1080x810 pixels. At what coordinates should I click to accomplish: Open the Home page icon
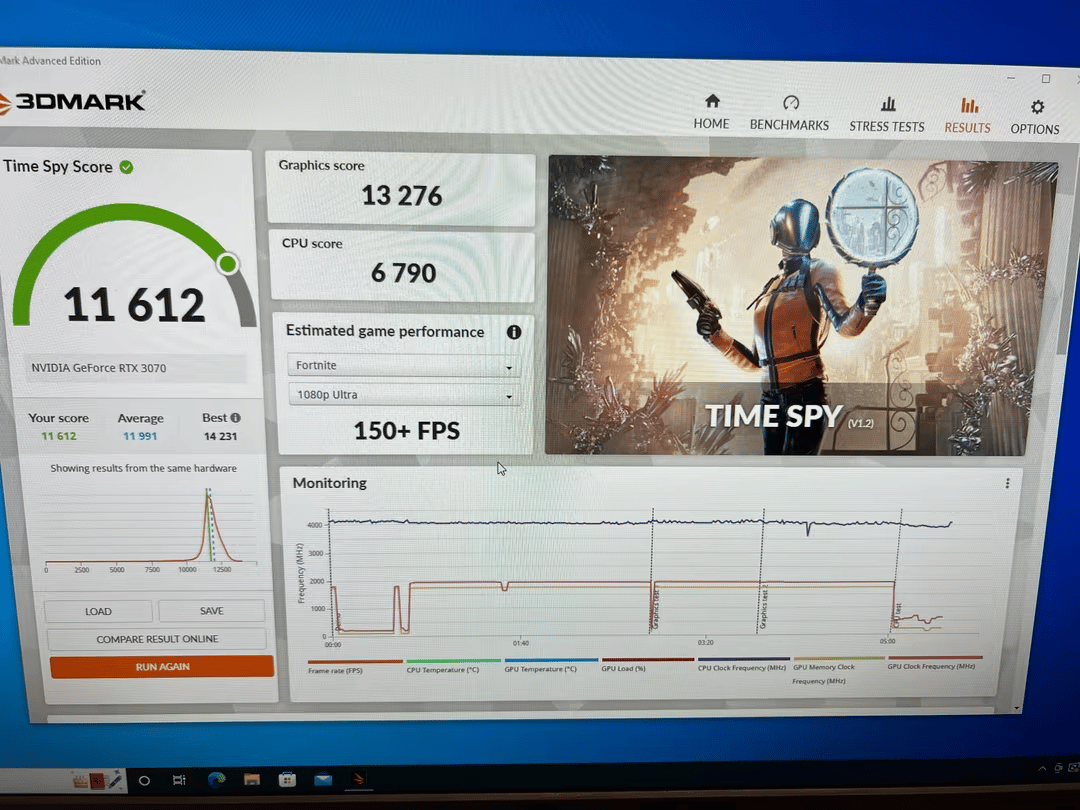712,101
